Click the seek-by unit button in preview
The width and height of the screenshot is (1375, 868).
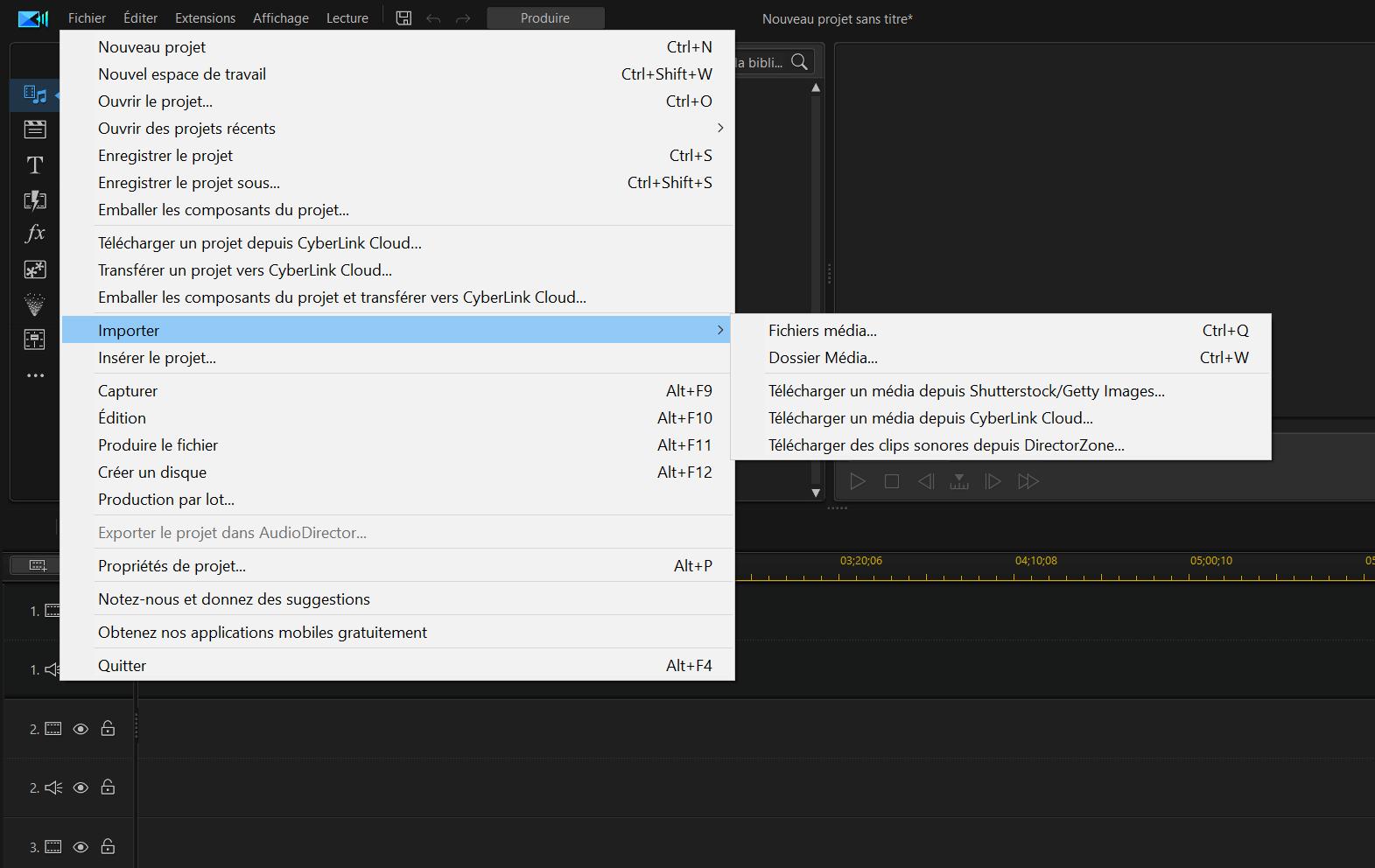tap(959, 481)
